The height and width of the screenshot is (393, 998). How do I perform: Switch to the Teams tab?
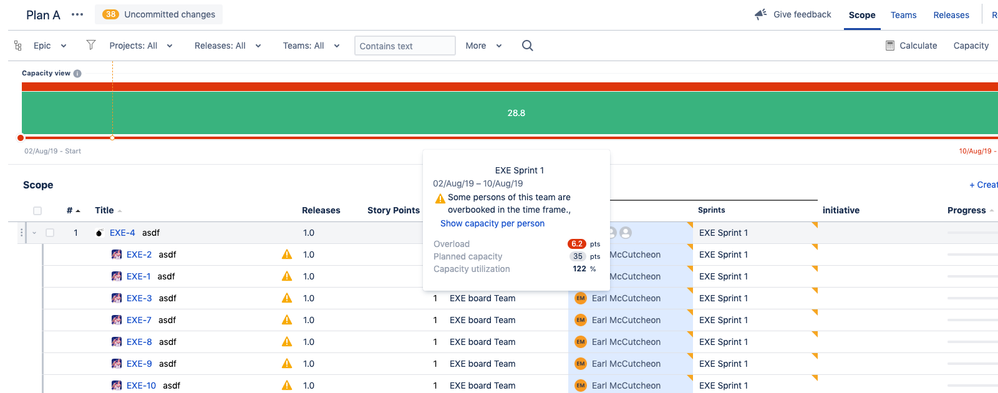coord(903,15)
